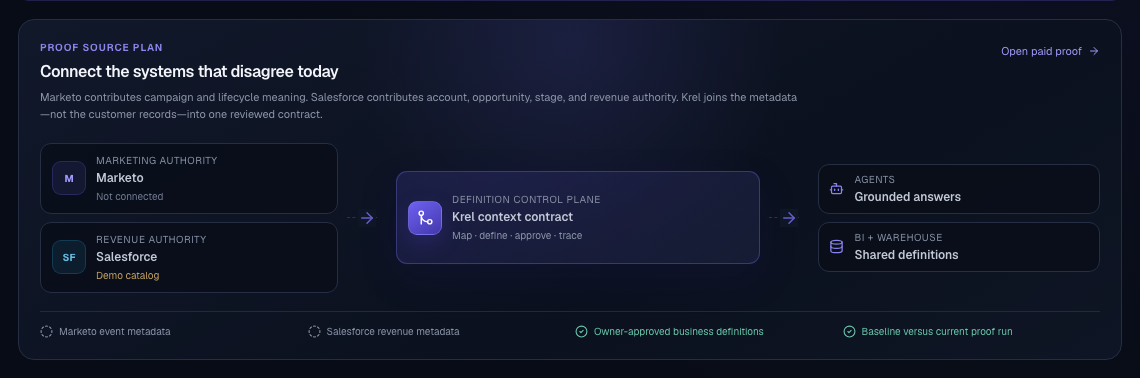The height and width of the screenshot is (378, 1140).
Task: Click the Demo catalog status label
Action: [127, 276]
